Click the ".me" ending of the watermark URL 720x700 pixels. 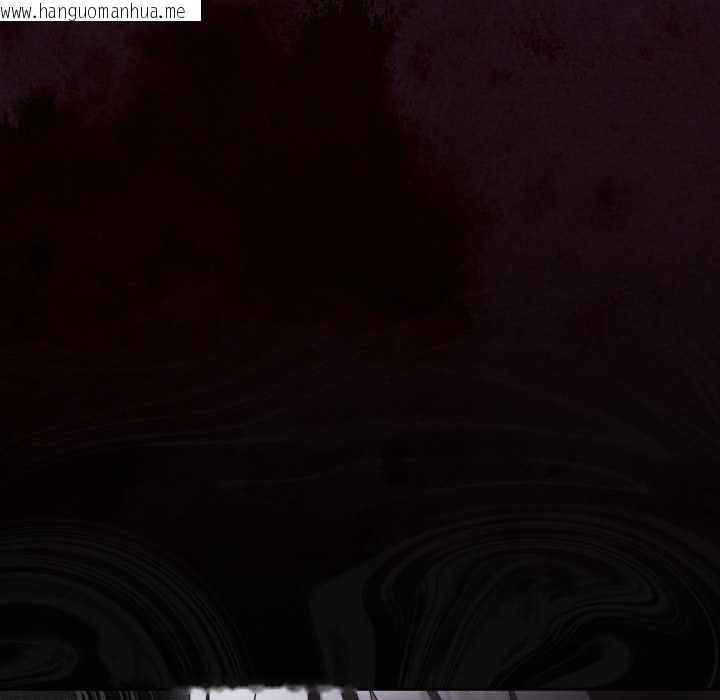172,11
